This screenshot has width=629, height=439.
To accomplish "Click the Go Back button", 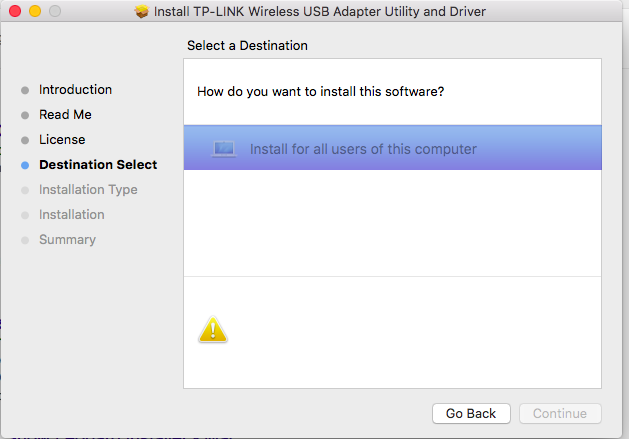I will [471, 413].
